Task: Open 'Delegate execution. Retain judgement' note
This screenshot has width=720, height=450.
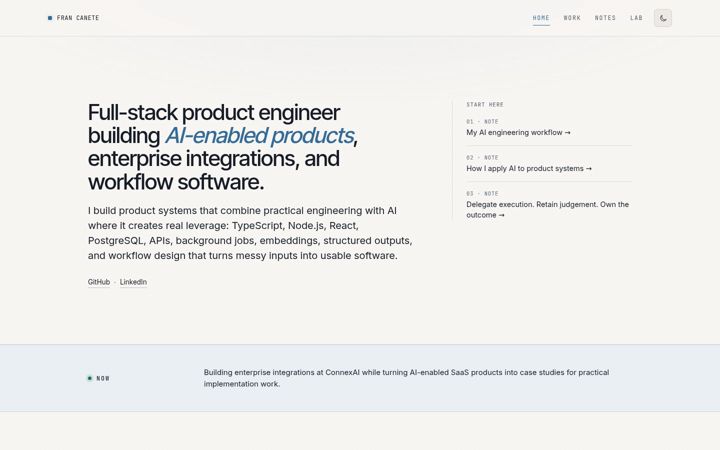Action: tap(548, 209)
